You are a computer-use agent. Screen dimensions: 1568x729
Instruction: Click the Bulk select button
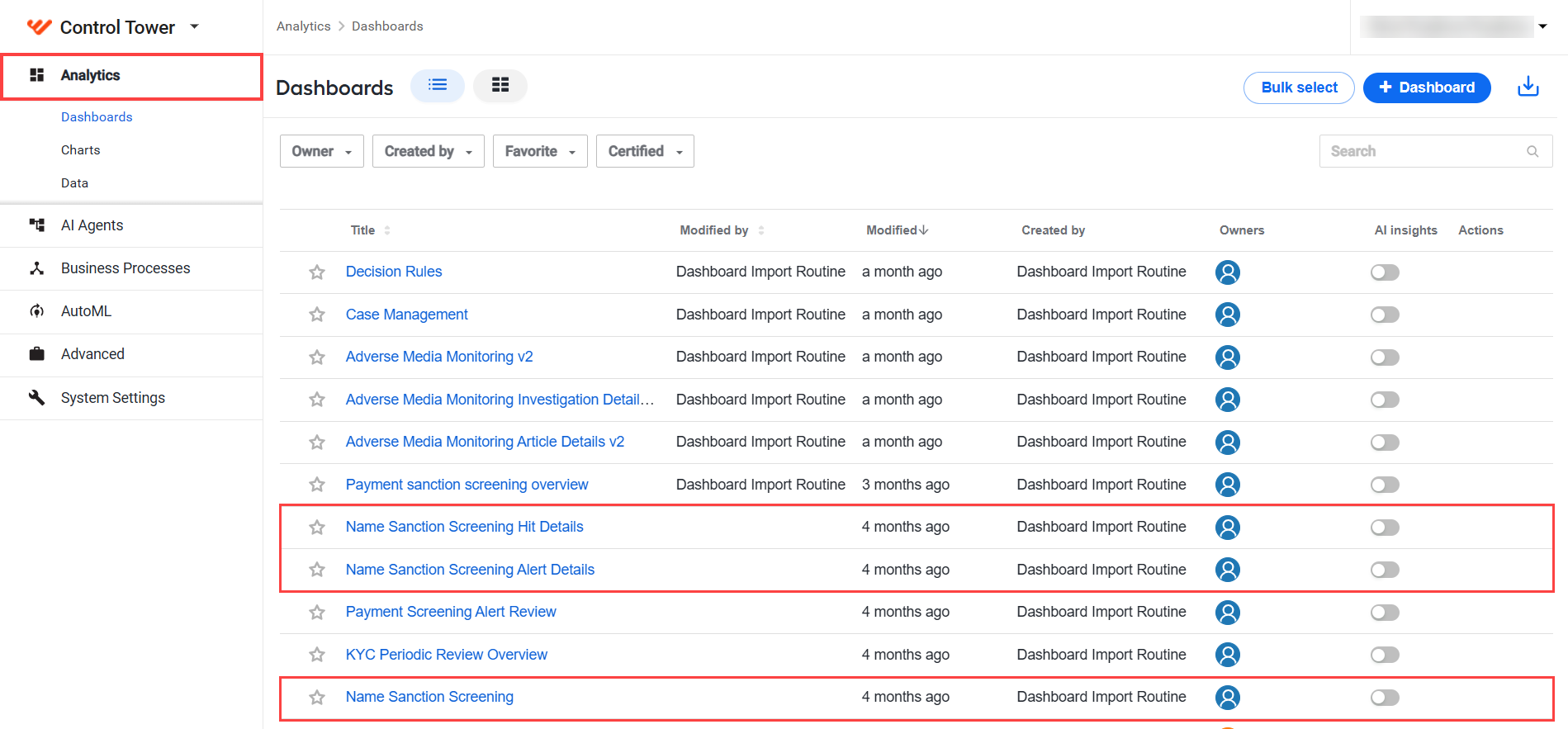tap(1299, 88)
